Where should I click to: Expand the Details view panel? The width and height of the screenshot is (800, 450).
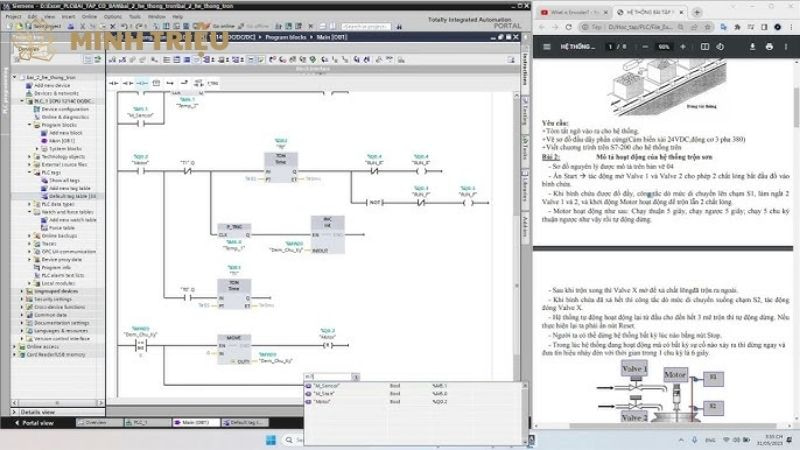point(14,411)
